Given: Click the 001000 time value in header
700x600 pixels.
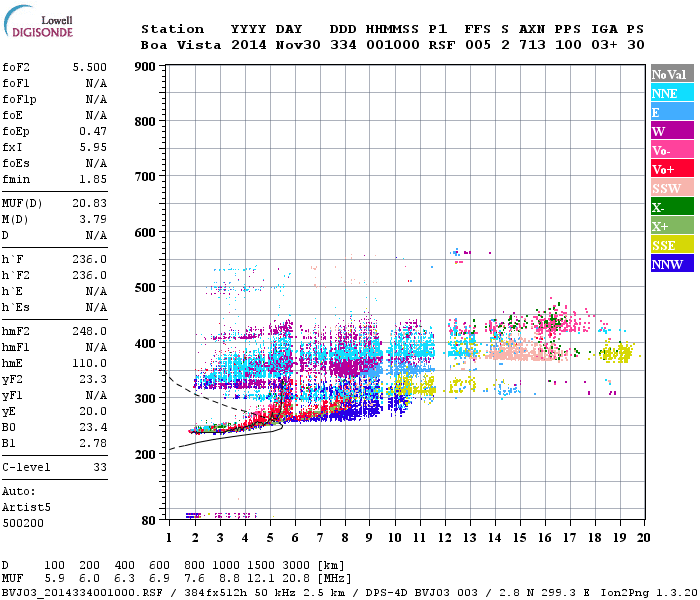Looking at the screenshot, I should (x=392, y=45).
